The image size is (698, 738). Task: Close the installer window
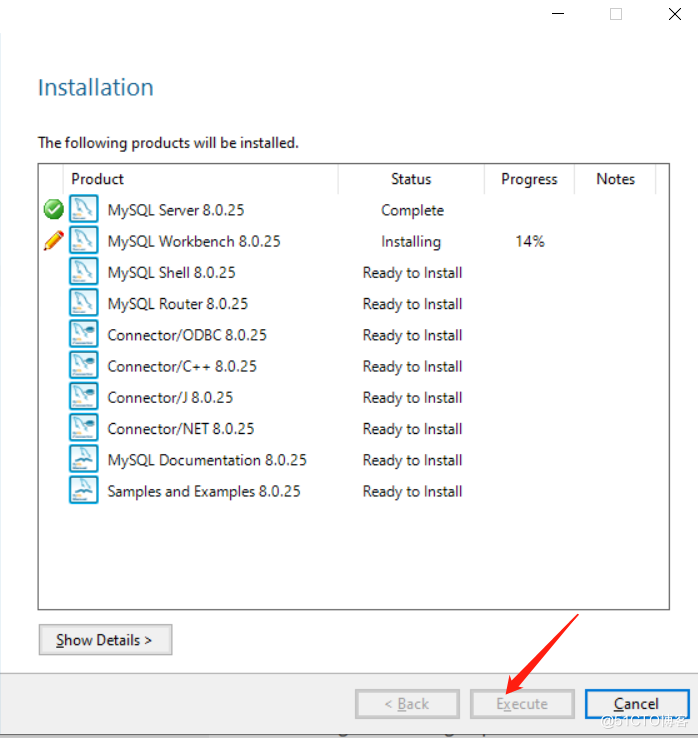675,14
